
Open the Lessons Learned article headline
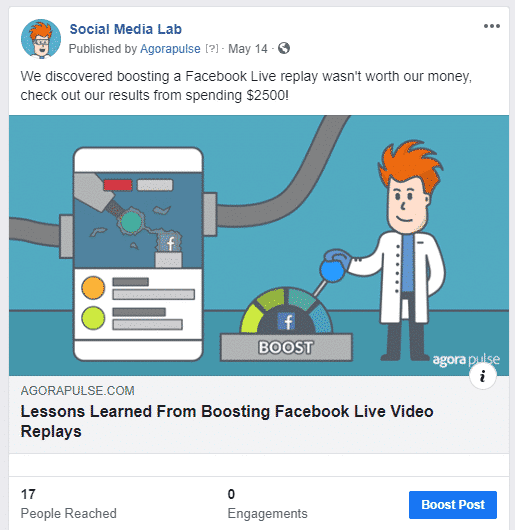(227, 421)
